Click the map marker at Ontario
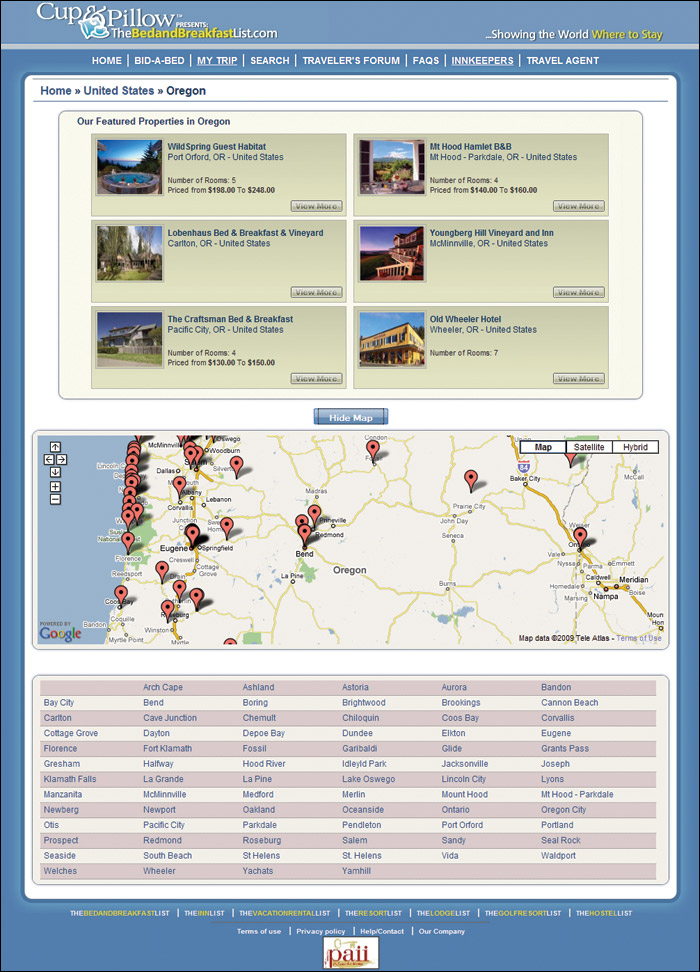700x972 pixels. 580,538
